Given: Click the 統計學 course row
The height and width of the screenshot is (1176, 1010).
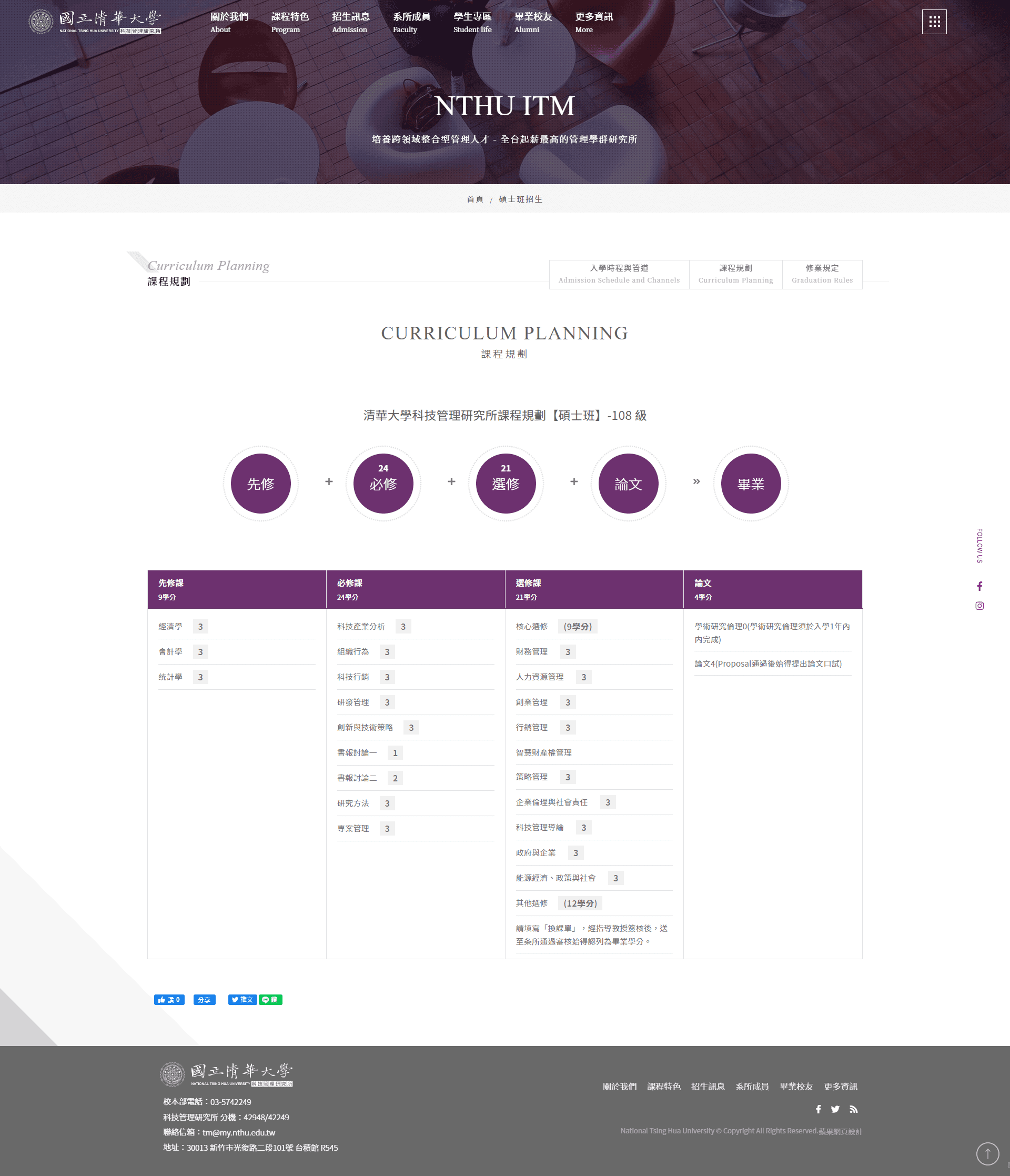Looking at the screenshot, I should 237,677.
